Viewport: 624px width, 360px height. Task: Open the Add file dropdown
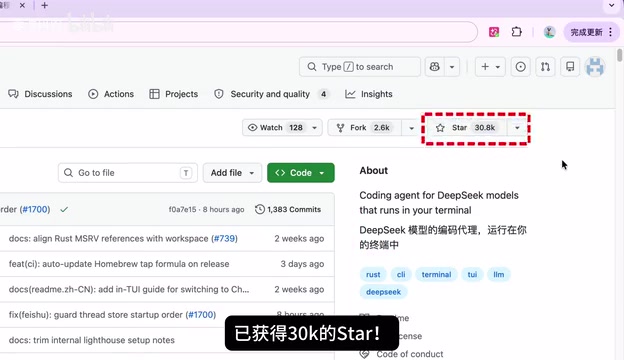pyautogui.click(x=232, y=173)
